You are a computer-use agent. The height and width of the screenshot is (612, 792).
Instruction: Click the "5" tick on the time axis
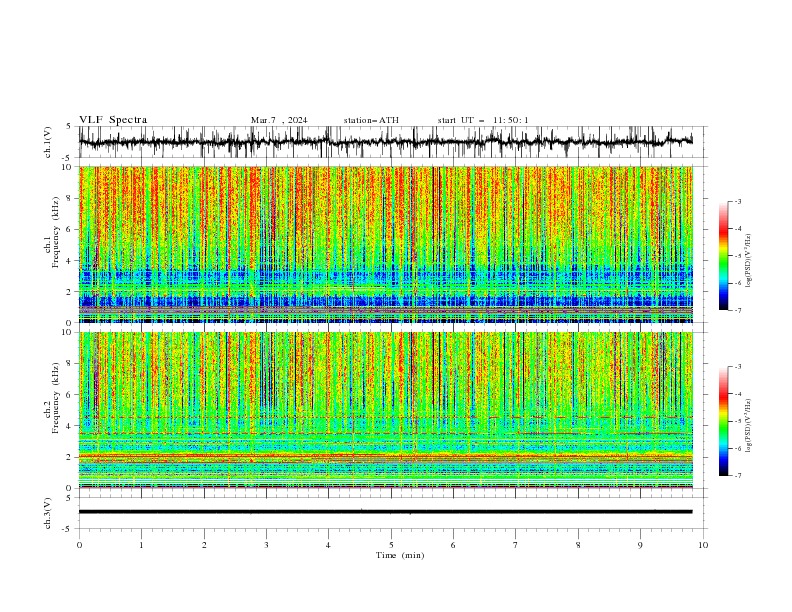click(391, 545)
